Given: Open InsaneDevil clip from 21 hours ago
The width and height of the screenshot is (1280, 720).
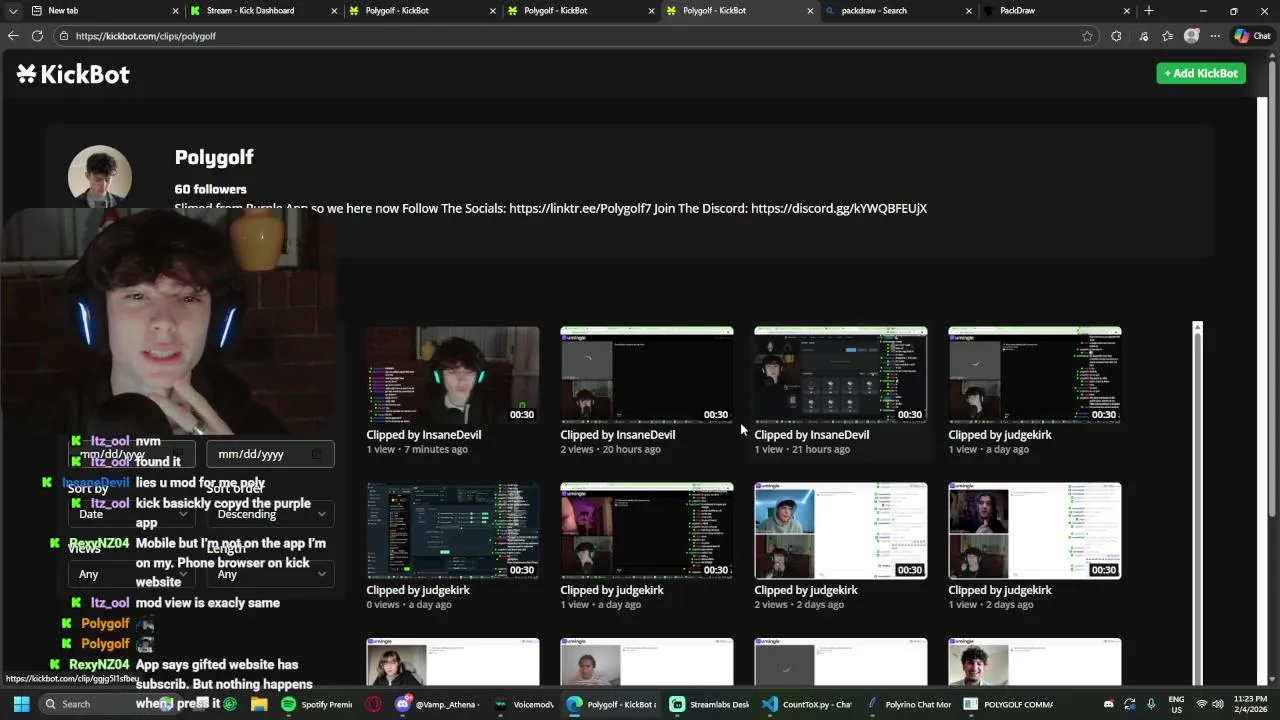Looking at the screenshot, I should click(840, 375).
